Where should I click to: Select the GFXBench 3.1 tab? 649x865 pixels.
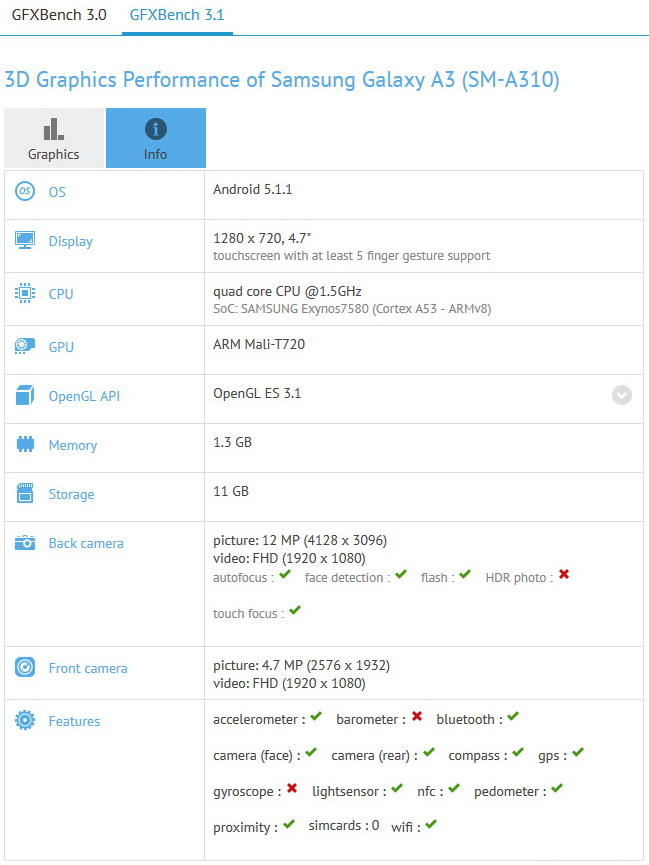coord(177,15)
